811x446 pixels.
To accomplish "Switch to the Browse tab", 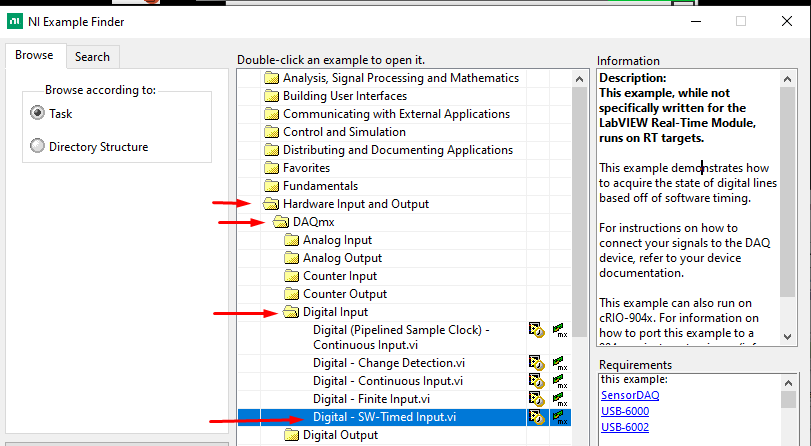I will point(34,56).
